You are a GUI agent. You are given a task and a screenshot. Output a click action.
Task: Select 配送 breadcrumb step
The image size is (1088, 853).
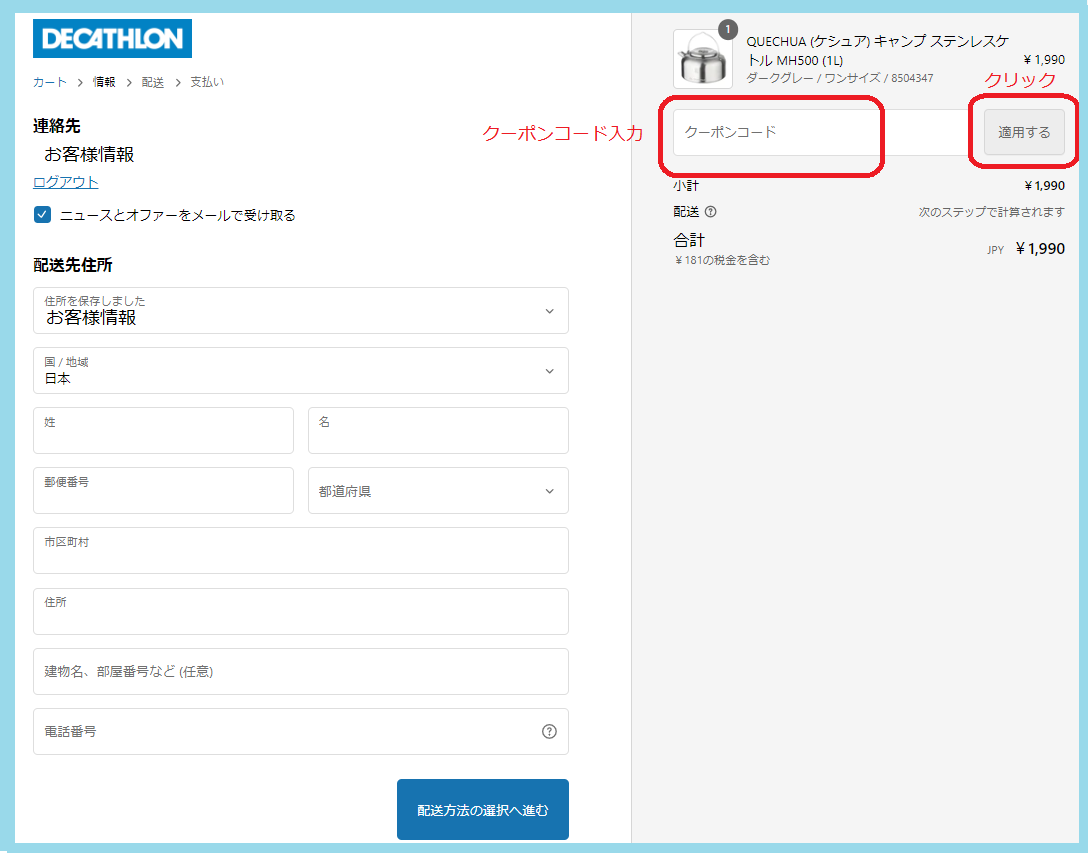(153, 82)
